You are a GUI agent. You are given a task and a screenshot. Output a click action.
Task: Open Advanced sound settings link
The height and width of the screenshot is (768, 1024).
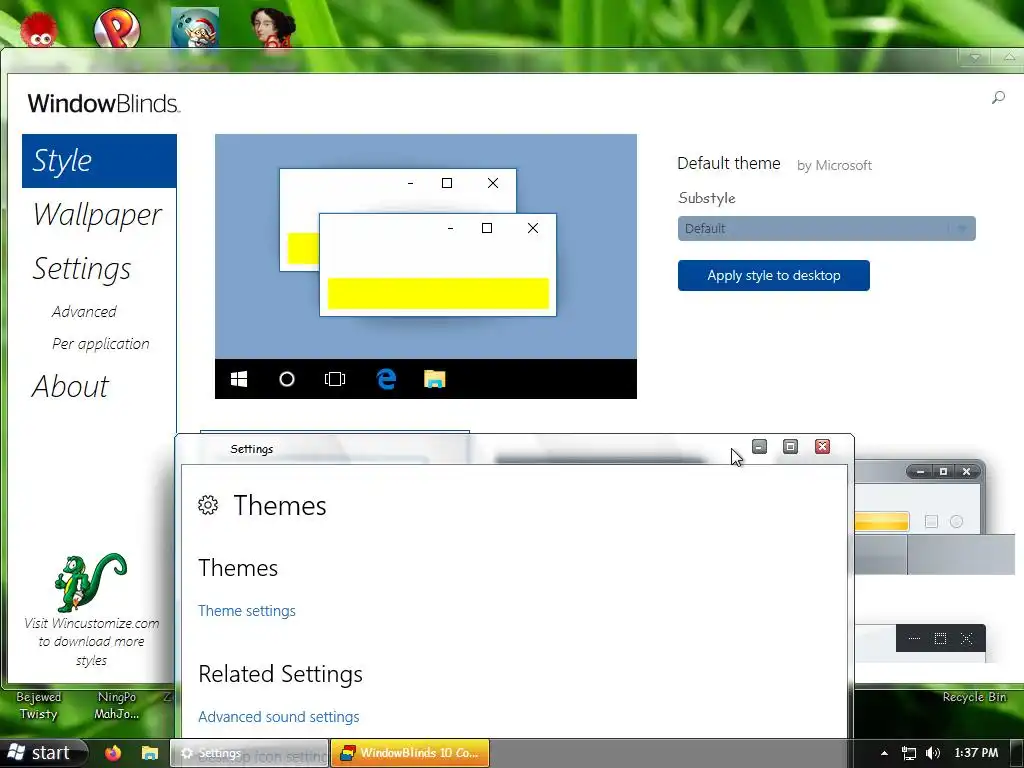(279, 716)
